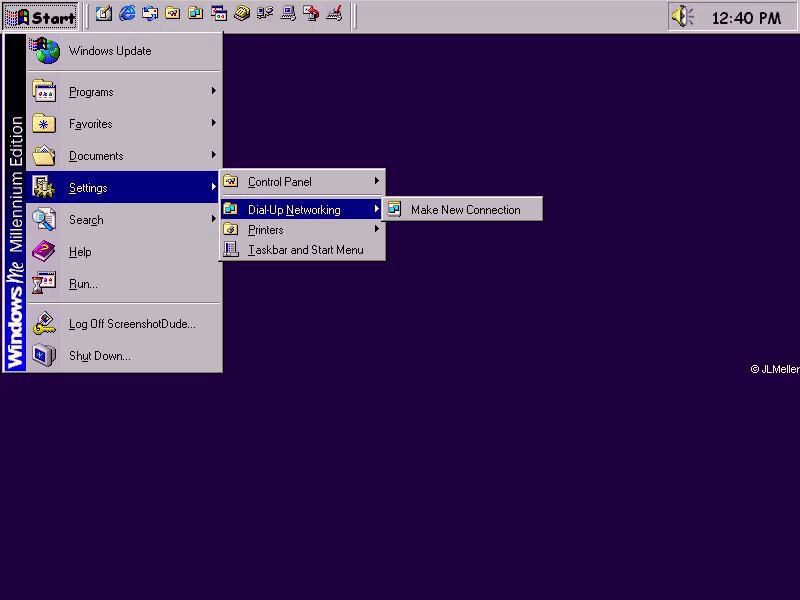The height and width of the screenshot is (600, 800).
Task: Click the red arrow computer toolbar icon
Action: [x=311, y=14]
